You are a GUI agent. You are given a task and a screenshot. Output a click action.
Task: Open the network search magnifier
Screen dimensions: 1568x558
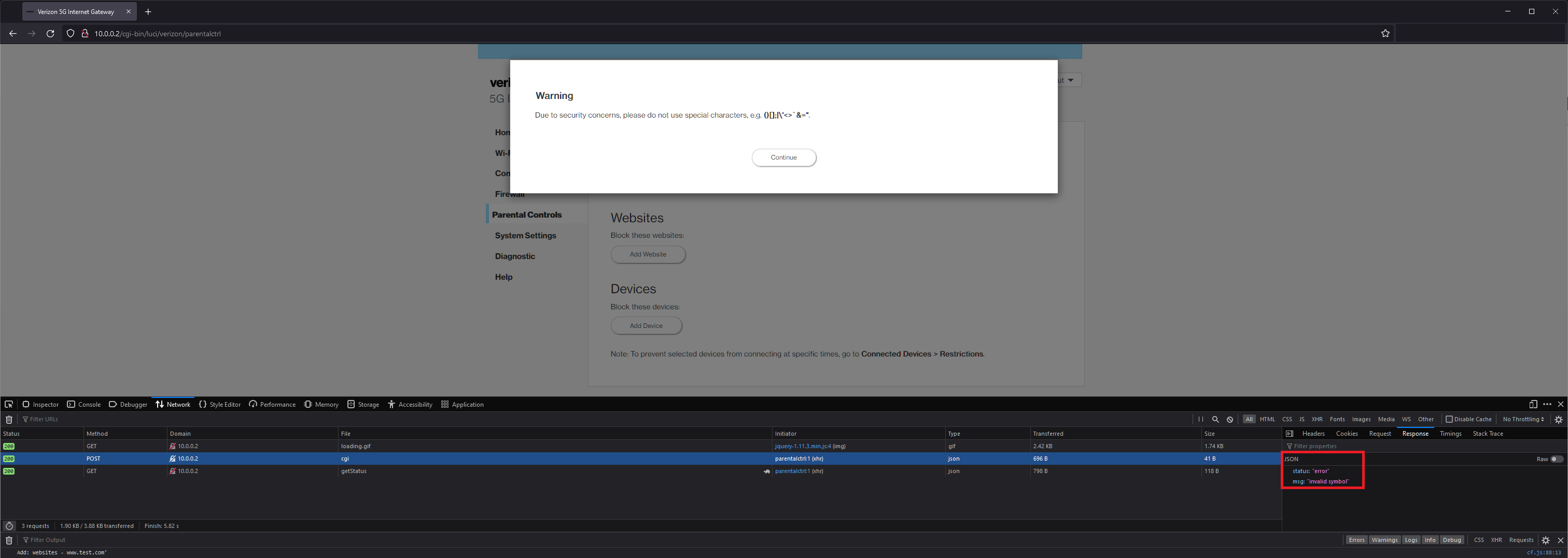(1215, 419)
